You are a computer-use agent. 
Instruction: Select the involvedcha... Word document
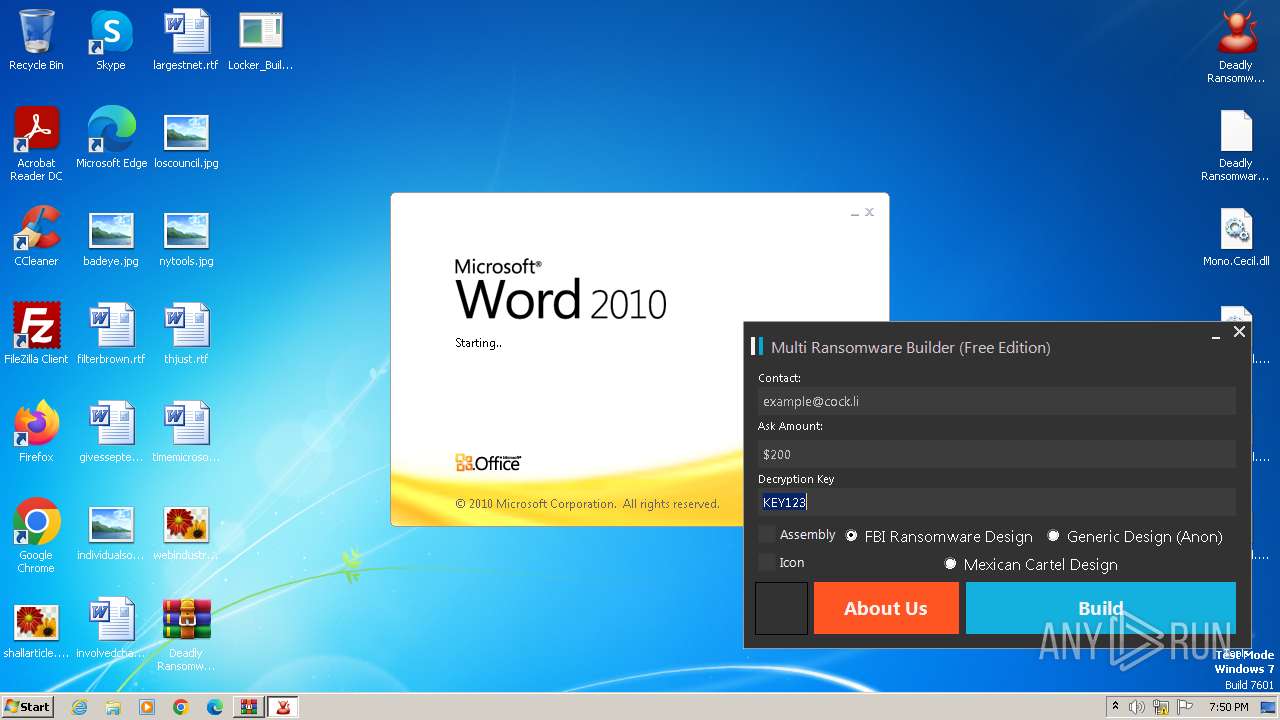111,628
